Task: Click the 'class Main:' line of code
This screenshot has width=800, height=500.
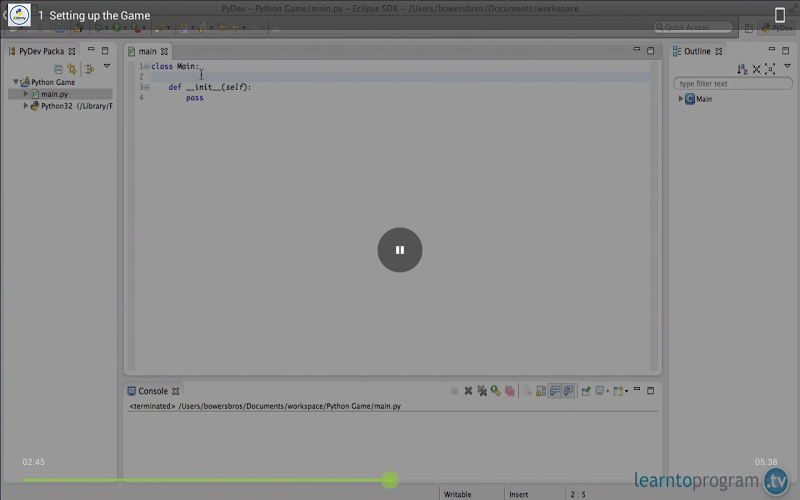Action: pos(175,66)
